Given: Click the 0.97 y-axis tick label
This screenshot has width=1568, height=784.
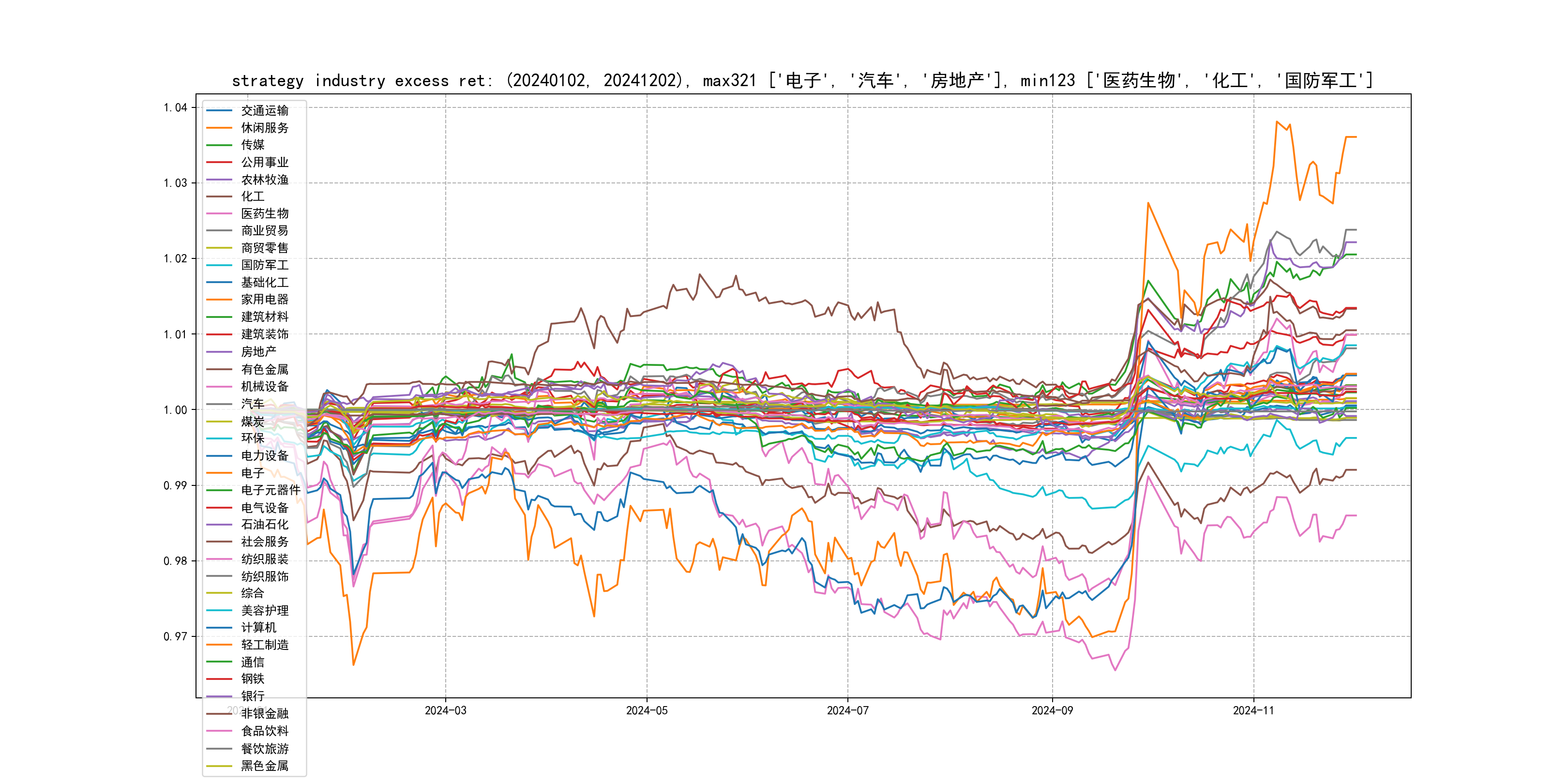Looking at the screenshot, I should click(x=175, y=637).
